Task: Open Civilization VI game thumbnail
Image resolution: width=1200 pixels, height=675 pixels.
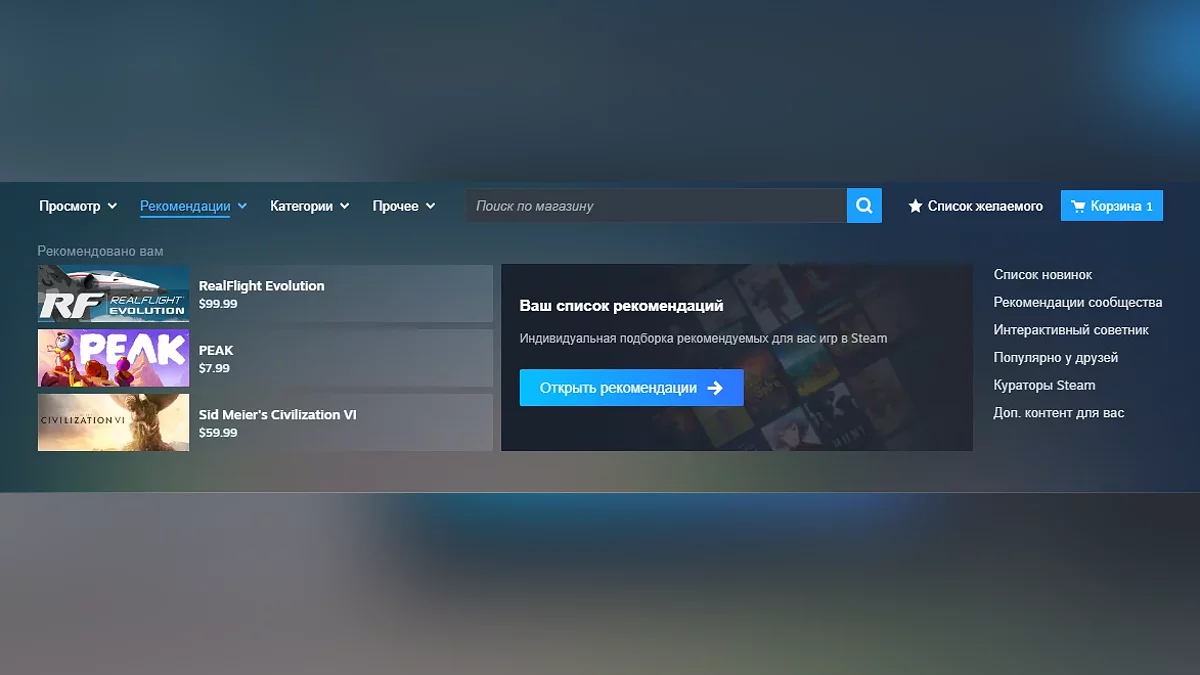Action: [113, 422]
